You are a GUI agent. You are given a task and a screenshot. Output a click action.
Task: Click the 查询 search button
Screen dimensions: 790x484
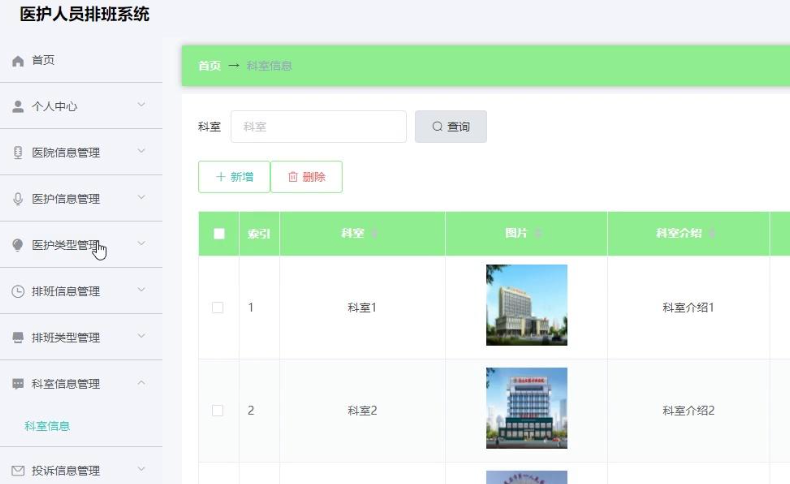pyautogui.click(x=451, y=127)
